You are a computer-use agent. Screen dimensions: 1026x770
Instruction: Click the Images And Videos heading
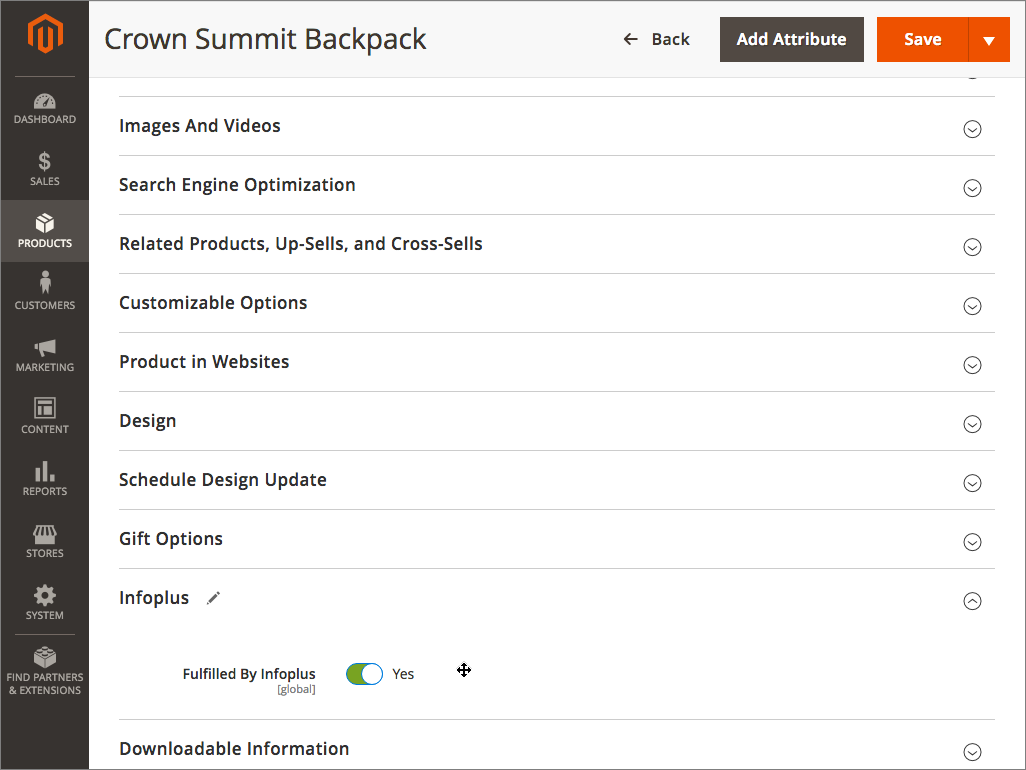[x=200, y=126]
